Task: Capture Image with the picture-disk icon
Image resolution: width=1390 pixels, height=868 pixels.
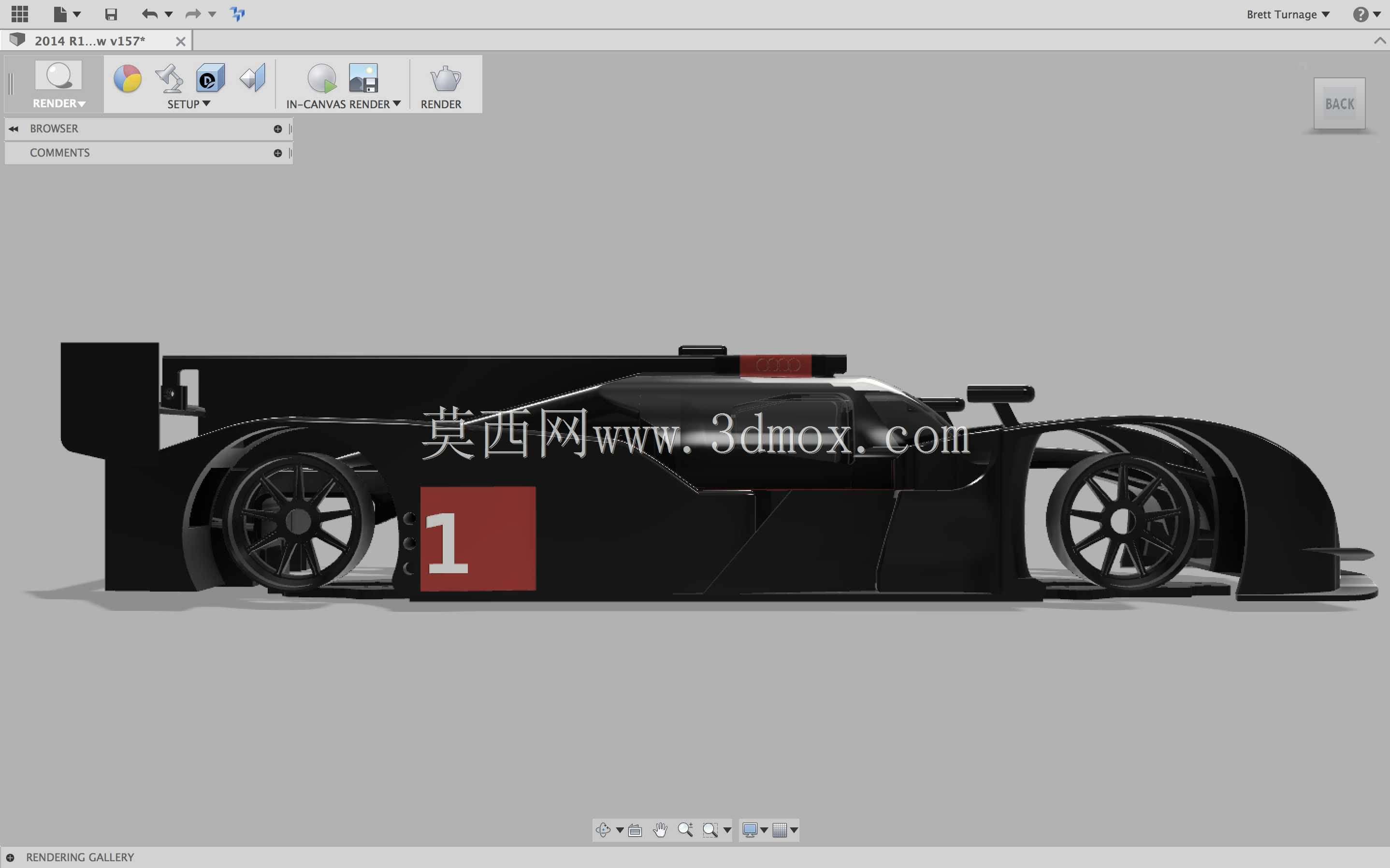Action: tap(363, 78)
